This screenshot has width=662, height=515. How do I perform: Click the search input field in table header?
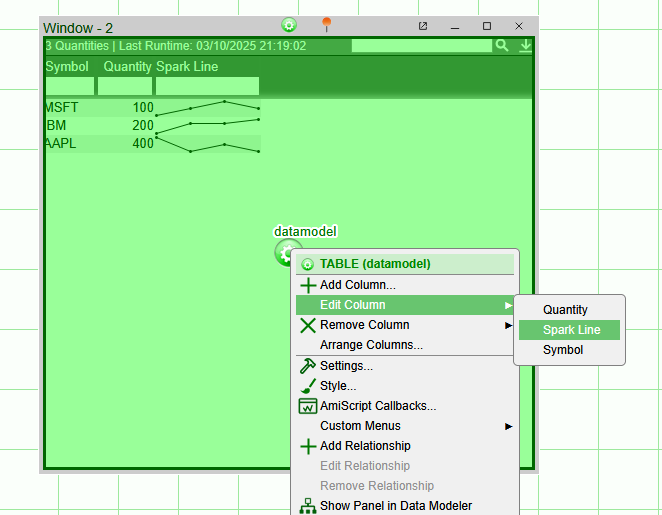[x=422, y=46]
